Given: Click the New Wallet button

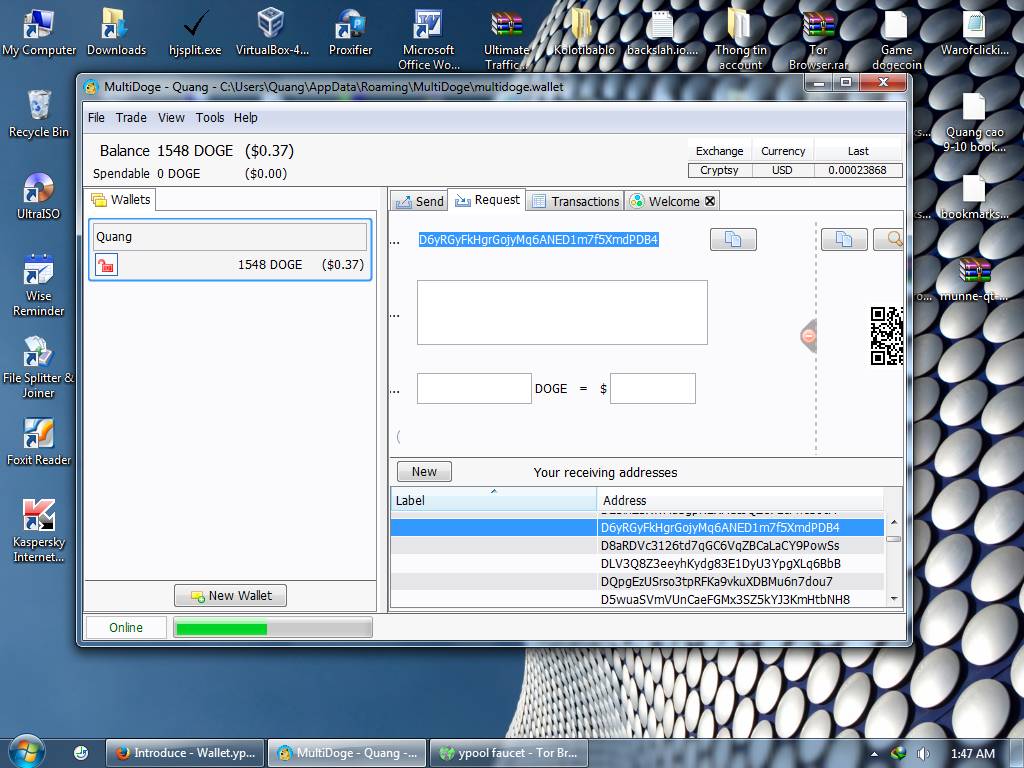Looking at the screenshot, I should tap(230, 595).
